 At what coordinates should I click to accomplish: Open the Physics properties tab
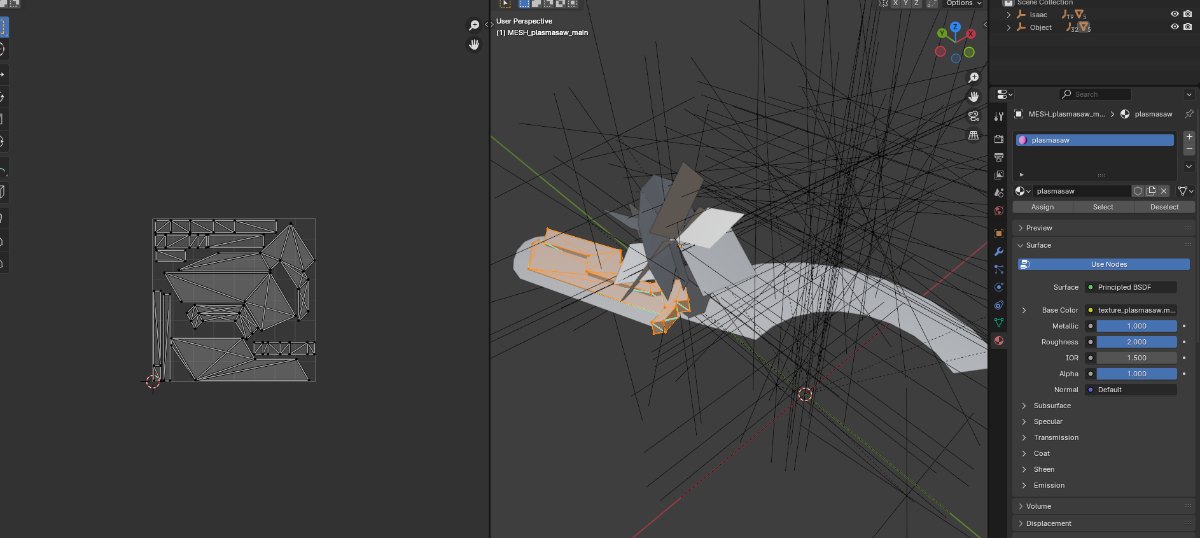tap(998, 287)
